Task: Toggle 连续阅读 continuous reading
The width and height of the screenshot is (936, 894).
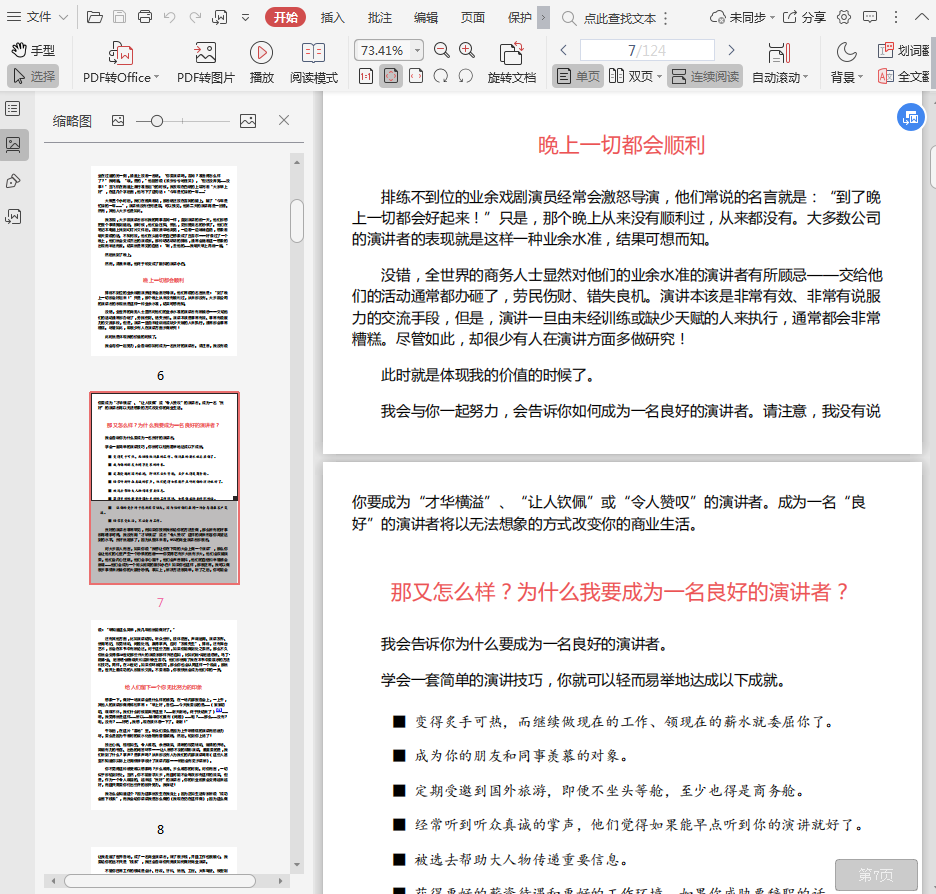Action: click(x=705, y=76)
